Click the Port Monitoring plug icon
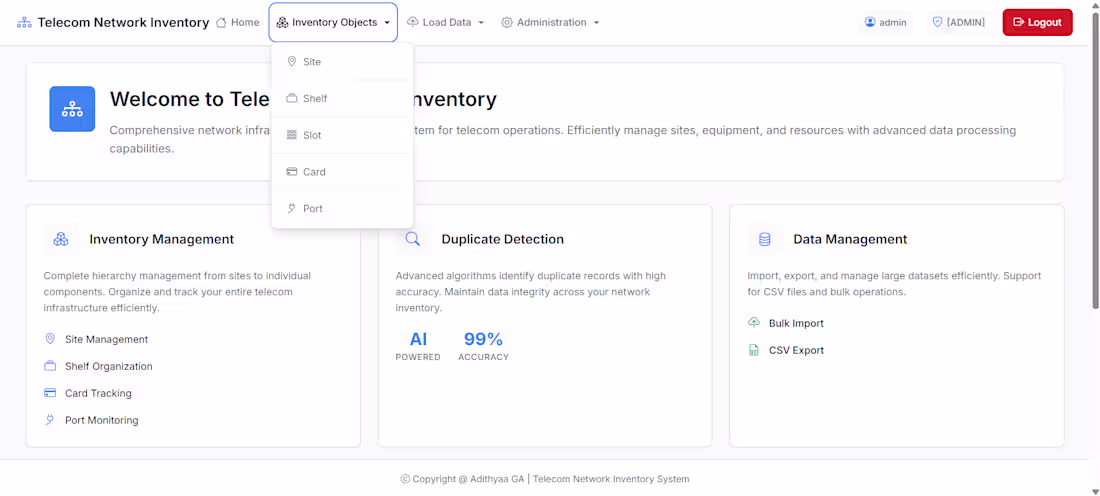 click(50, 420)
